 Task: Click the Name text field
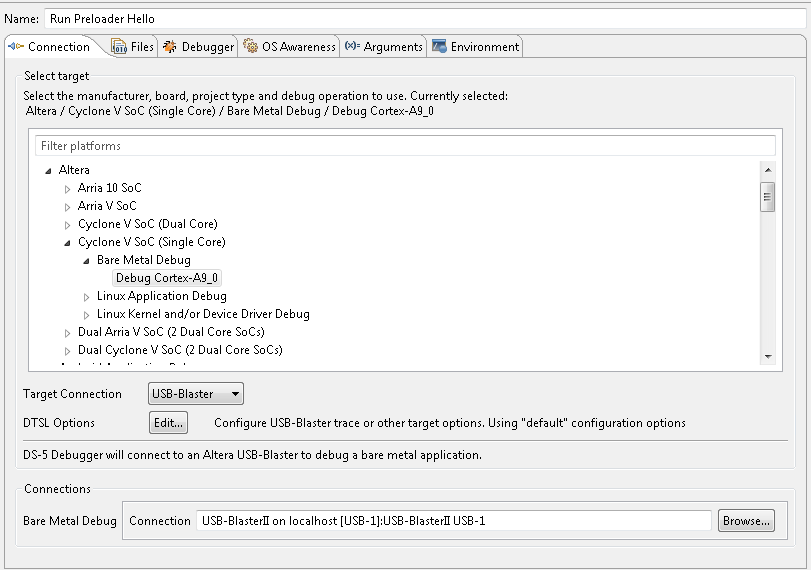(425, 19)
